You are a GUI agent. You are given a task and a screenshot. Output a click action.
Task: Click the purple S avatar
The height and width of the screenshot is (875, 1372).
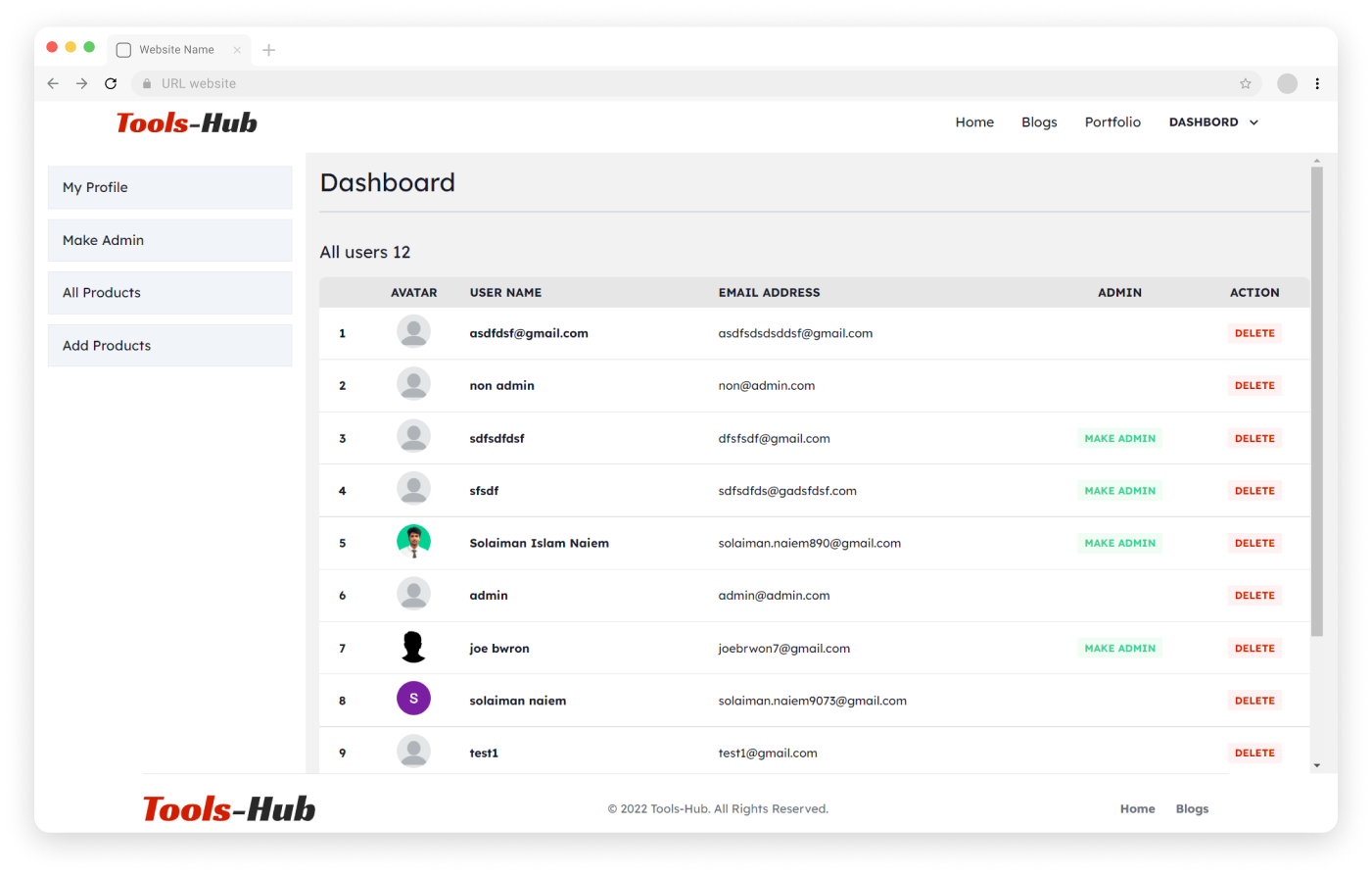[x=413, y=699]
